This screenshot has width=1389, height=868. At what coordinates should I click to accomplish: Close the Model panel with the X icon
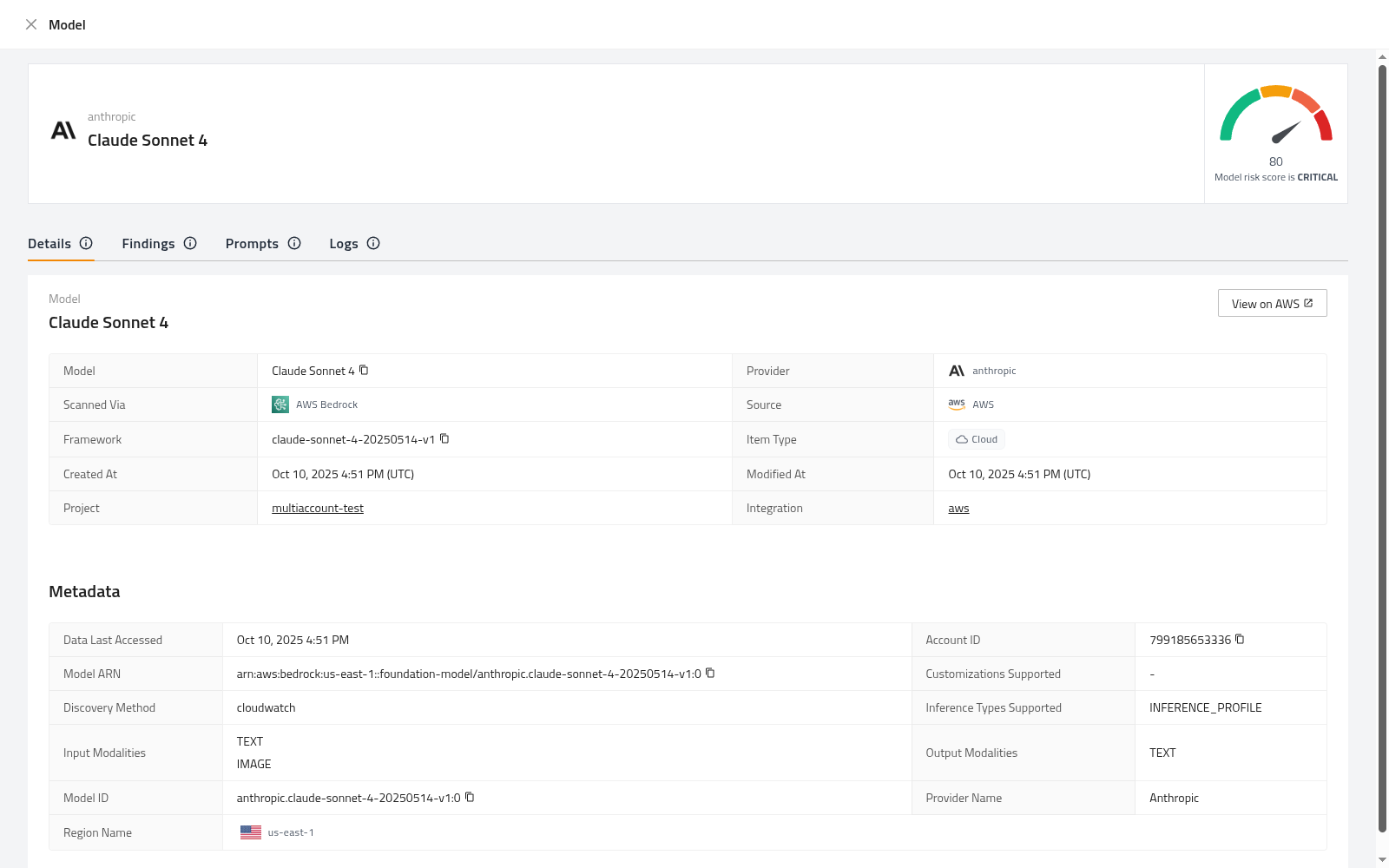tap(31, 24)
